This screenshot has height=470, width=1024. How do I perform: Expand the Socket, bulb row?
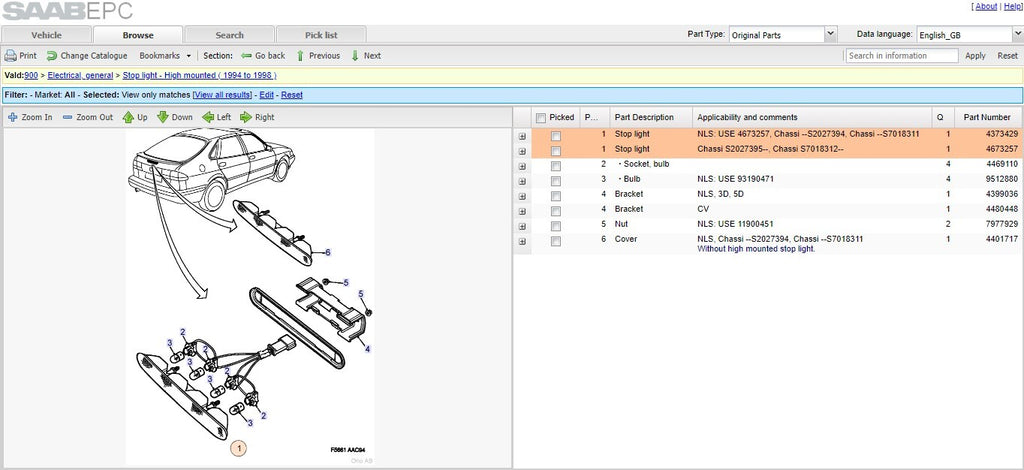tap(522, 166)
